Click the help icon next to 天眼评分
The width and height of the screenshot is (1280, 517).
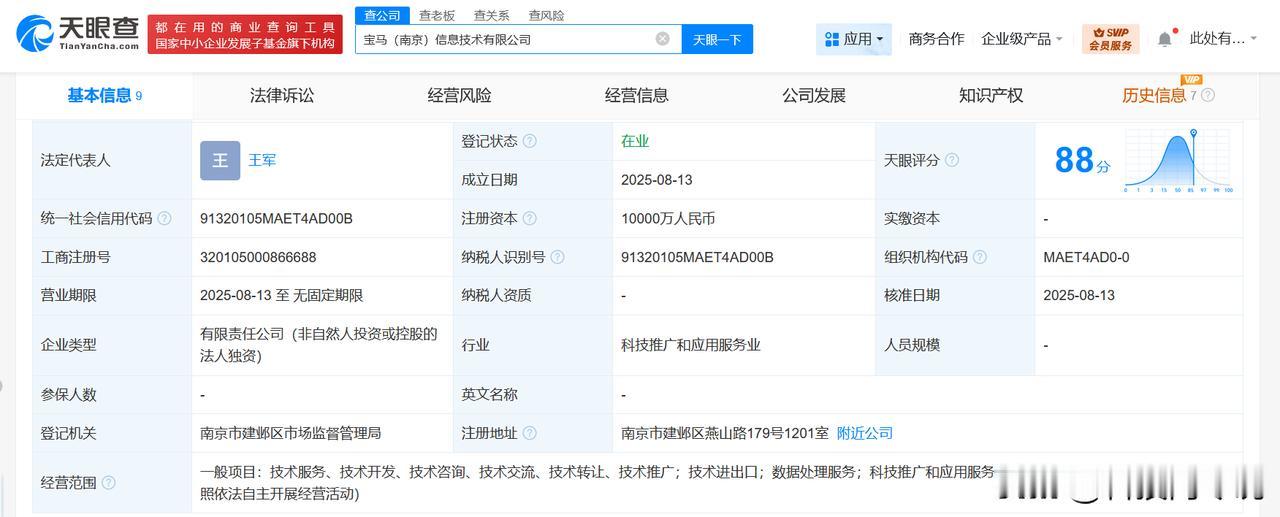tap(952, 160)
